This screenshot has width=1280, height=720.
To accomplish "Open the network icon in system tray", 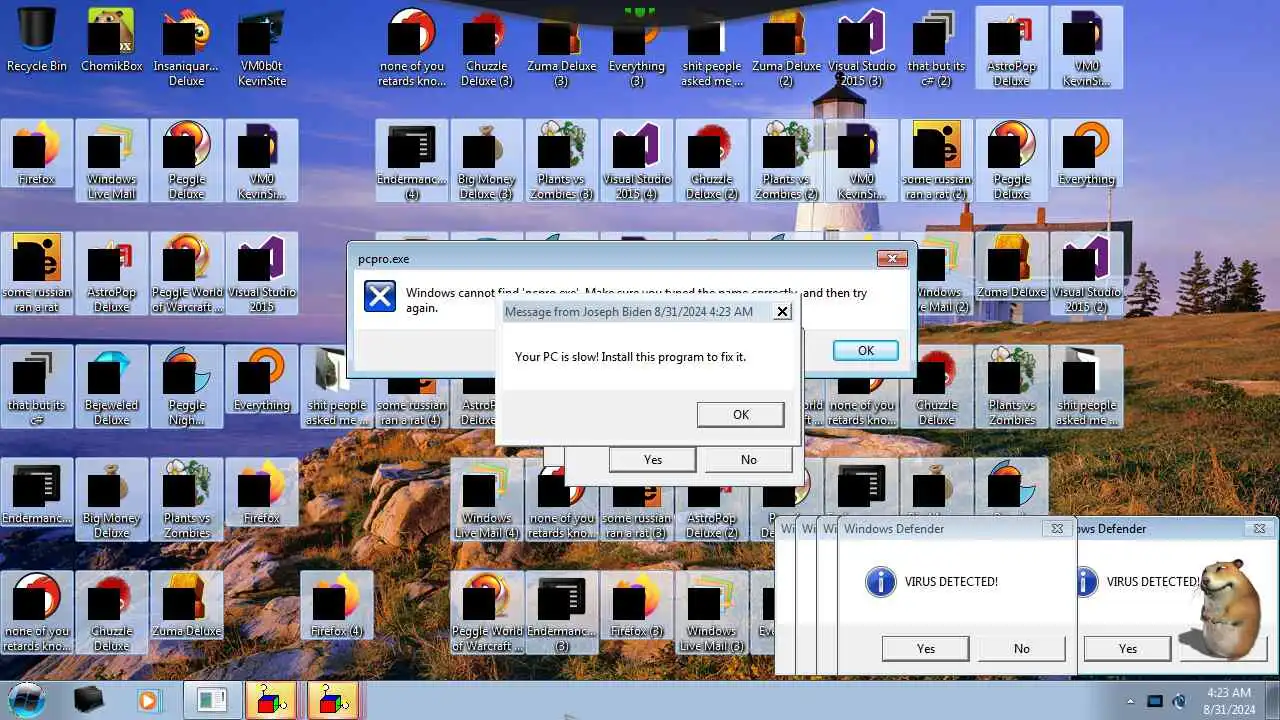I will [x=1155, y=701].
